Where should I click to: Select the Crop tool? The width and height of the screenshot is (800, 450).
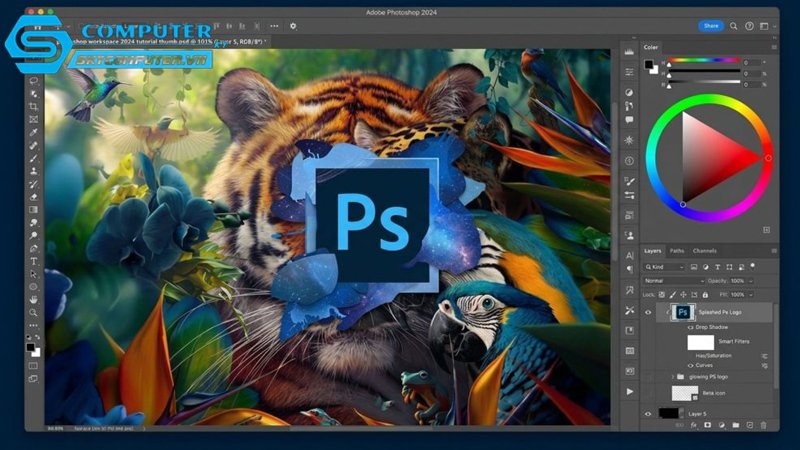(x=34, y=107)
